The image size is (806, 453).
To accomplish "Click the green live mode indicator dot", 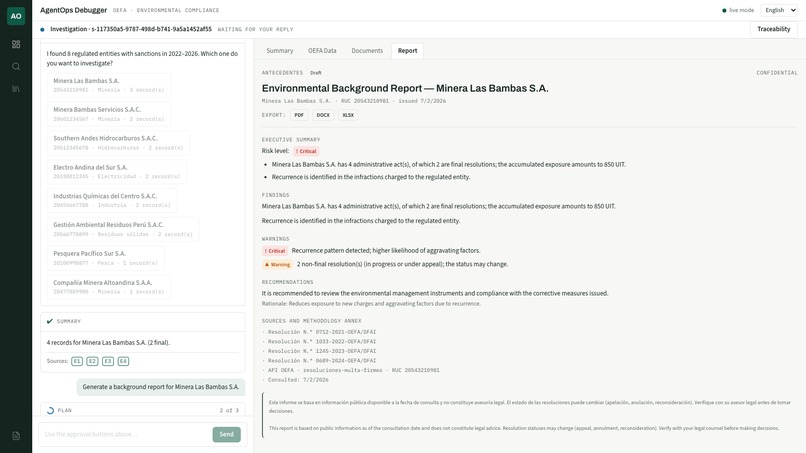I will click(724, 10).
